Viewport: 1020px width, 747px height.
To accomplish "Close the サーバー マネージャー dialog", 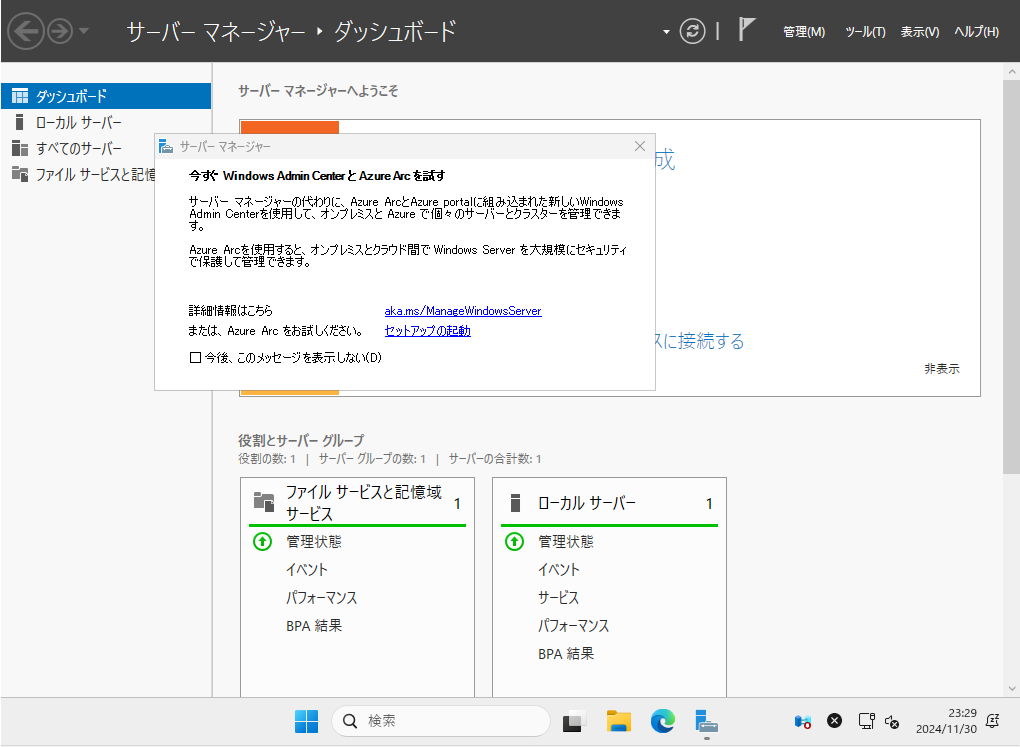I will [x=639, y=146].
